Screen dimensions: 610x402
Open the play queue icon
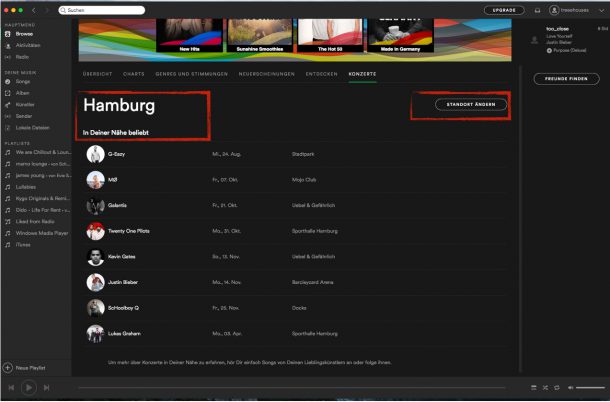533,388
